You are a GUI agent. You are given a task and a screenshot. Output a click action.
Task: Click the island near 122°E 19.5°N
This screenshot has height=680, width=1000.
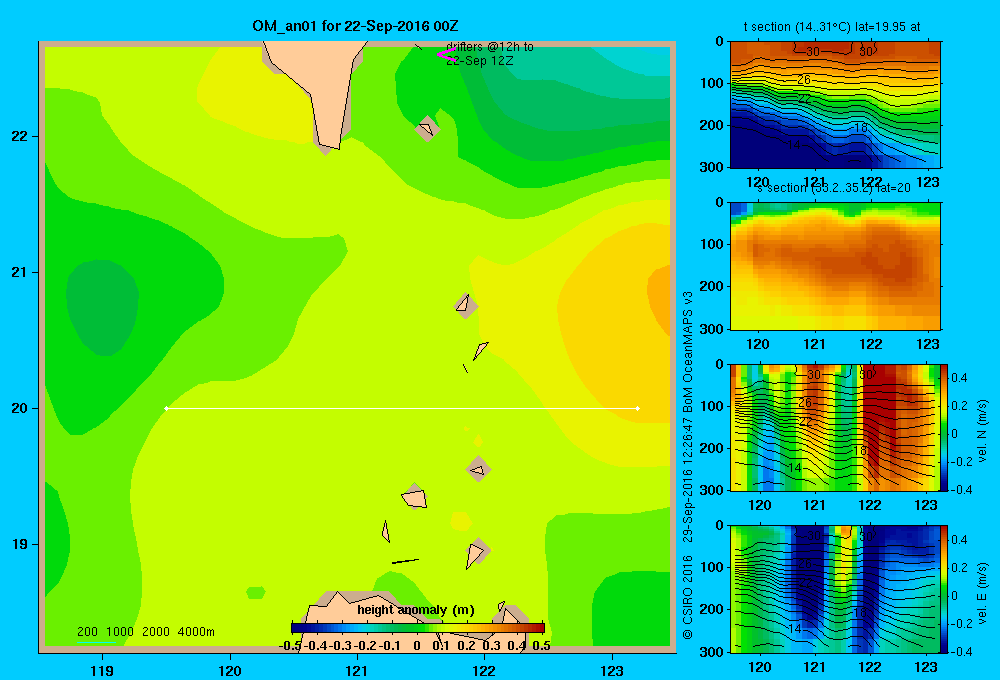(479, 469)
